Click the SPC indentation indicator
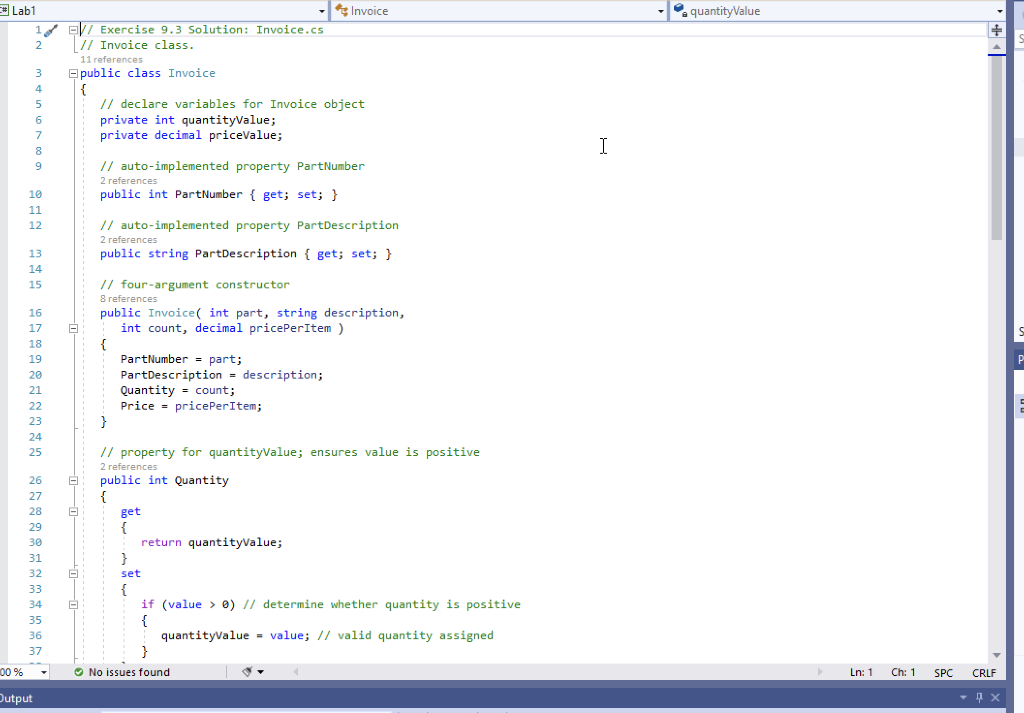The height and width of the screenshot is (713, 1024). pyautogui.click(x=944, y=673)
